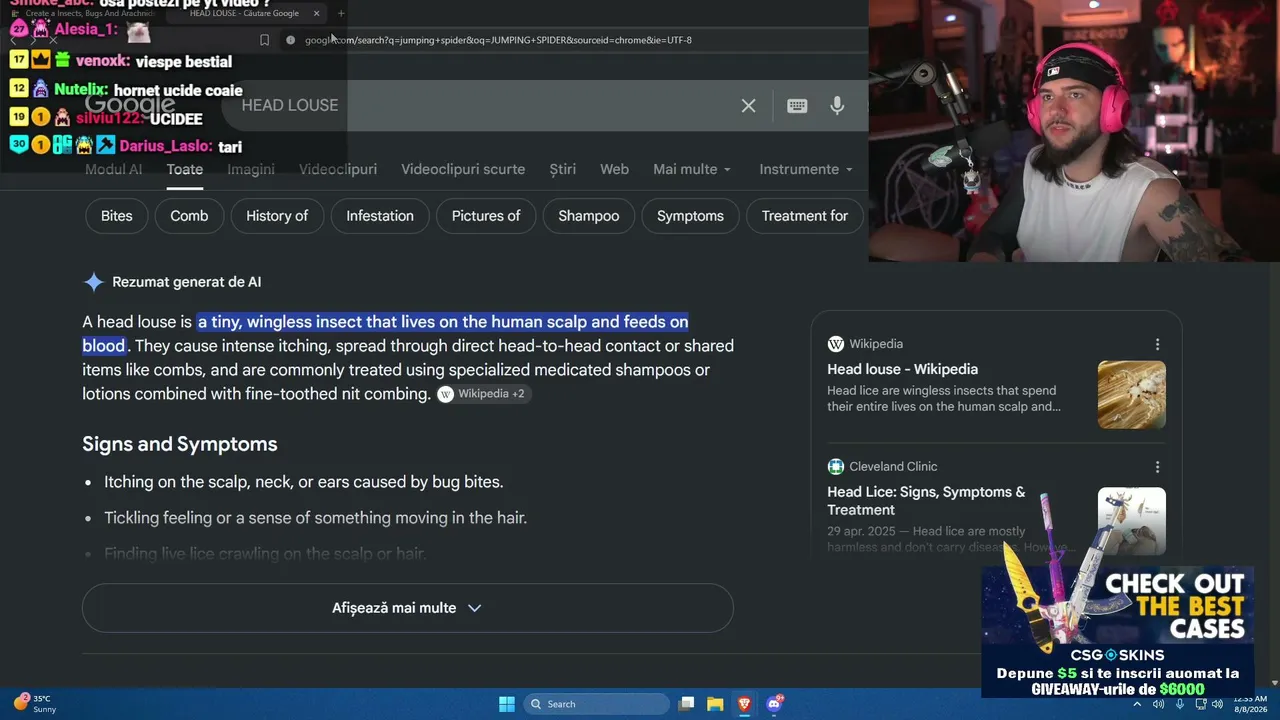
Task: Show hidden system tray icons
Action: [1136, 704]
